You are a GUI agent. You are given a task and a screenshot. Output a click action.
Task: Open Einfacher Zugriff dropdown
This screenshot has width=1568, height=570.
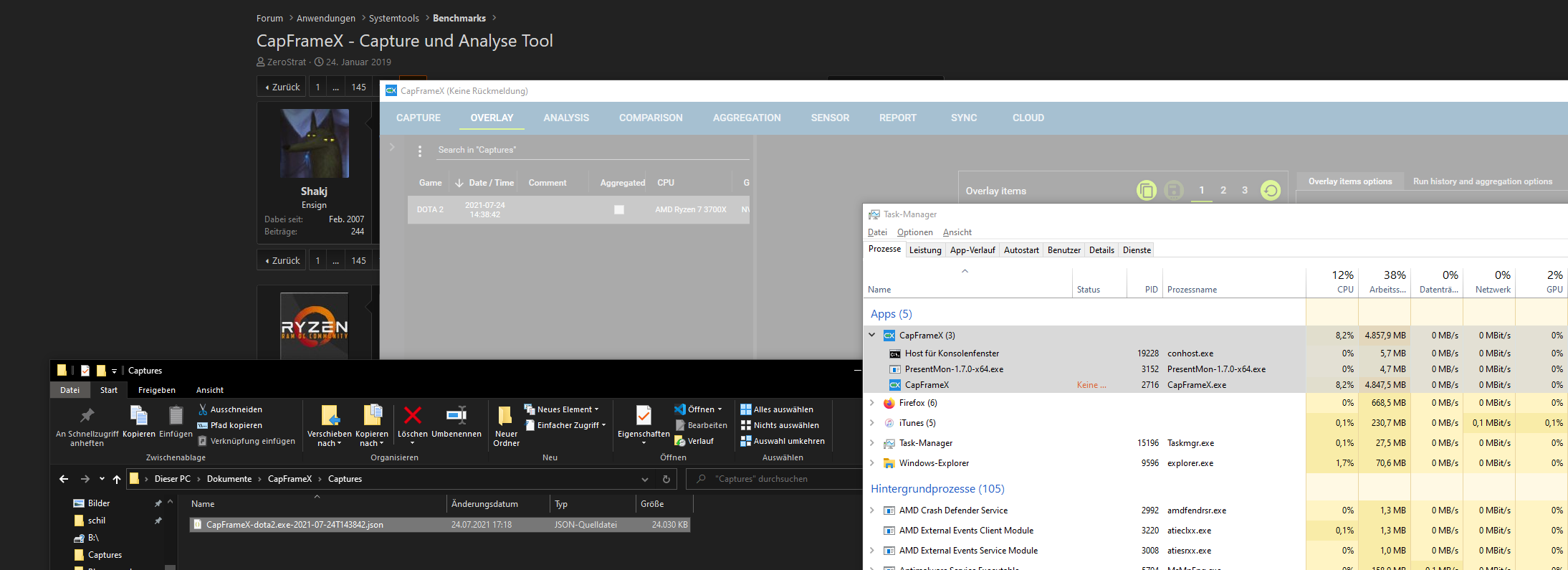tap(566, 425)
